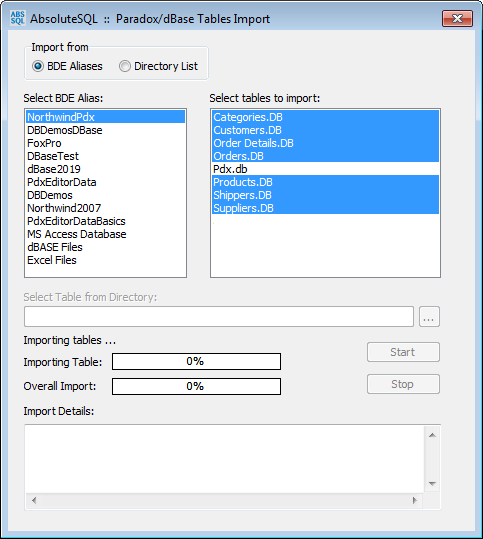The width and height of the screenshot is (483, 539).
Task: Click the AbsoluteSQL app icon in title bar
Action: pyautogui.click(x=18, y=18)
